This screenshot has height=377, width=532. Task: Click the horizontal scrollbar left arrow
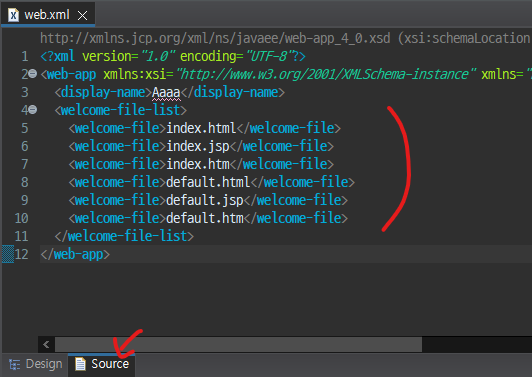pyautogui.click(x=46, y=345)
